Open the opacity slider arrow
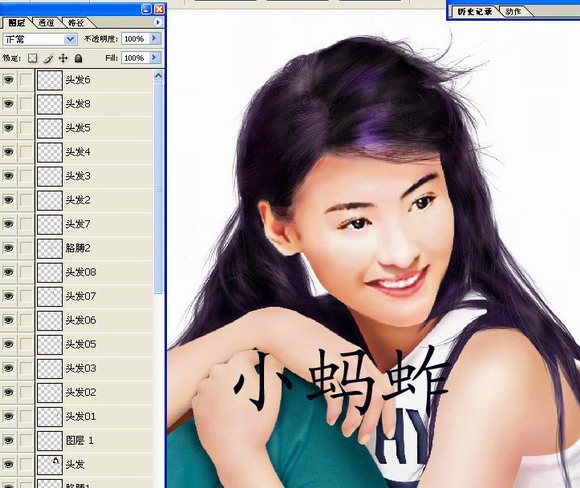Image resolution: width=580 pixels, height=488 pixels. click(x=155, y=38)
